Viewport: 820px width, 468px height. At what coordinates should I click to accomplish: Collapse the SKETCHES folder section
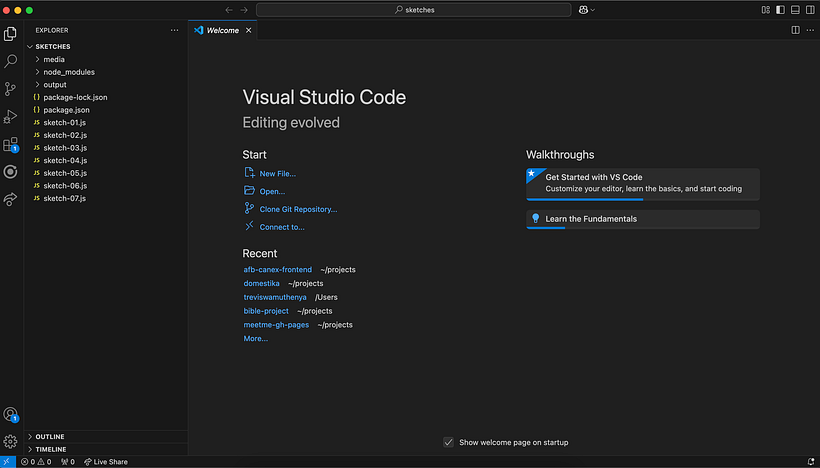coord(107,47)
